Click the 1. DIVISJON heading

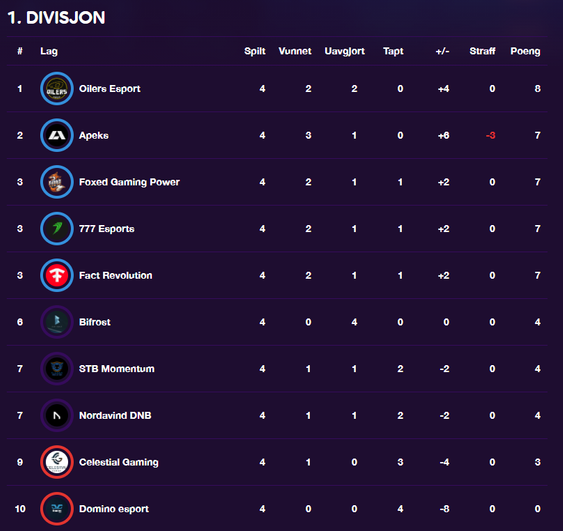click(56, 18)
